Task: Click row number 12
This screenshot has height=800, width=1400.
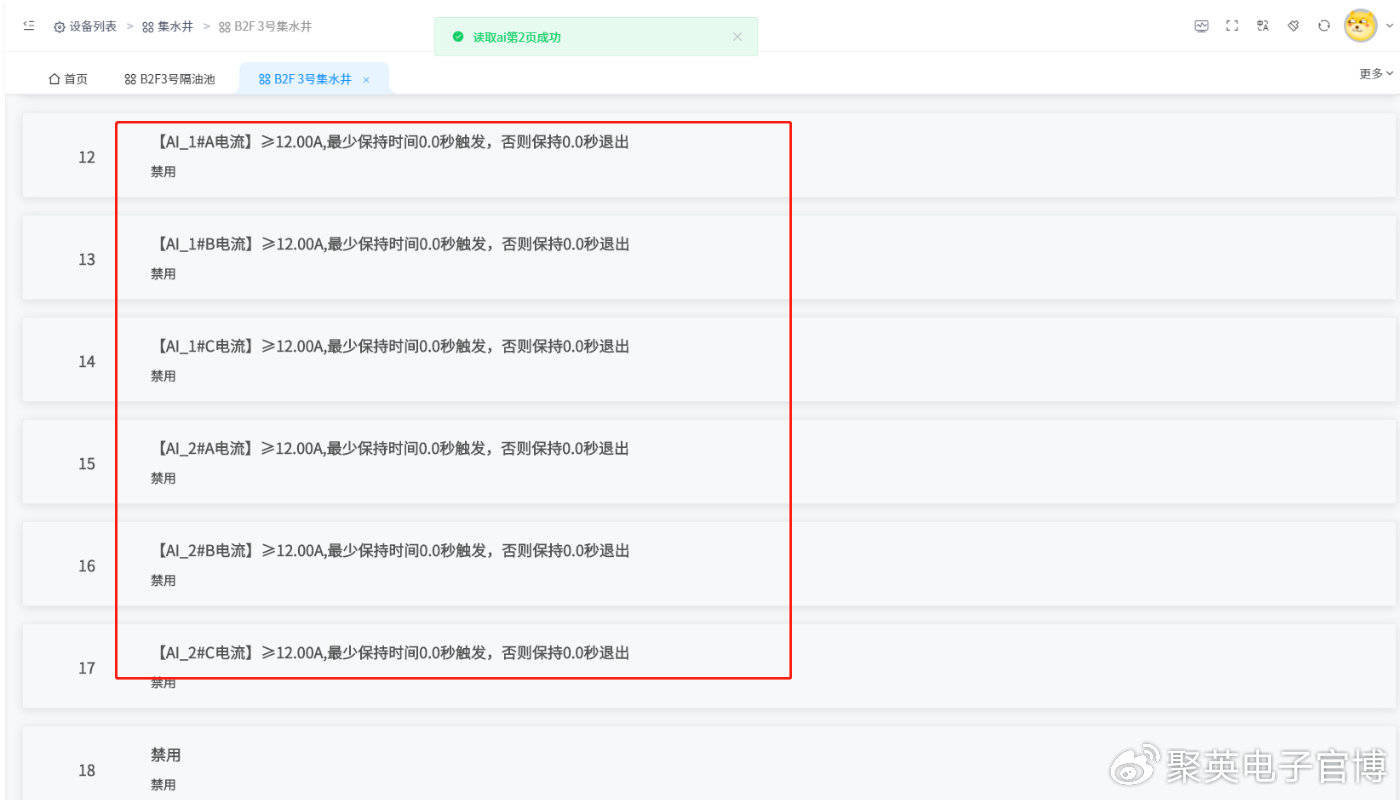Action: [87, 157]
